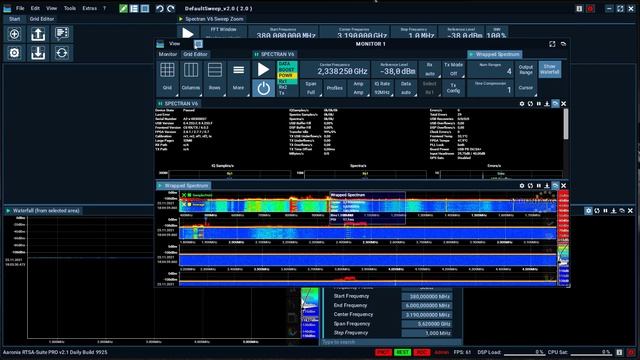This screenshot has width=640, height=360.
Task: Start SPECTRAN V6 with the play button
Action: pos(263,70)
